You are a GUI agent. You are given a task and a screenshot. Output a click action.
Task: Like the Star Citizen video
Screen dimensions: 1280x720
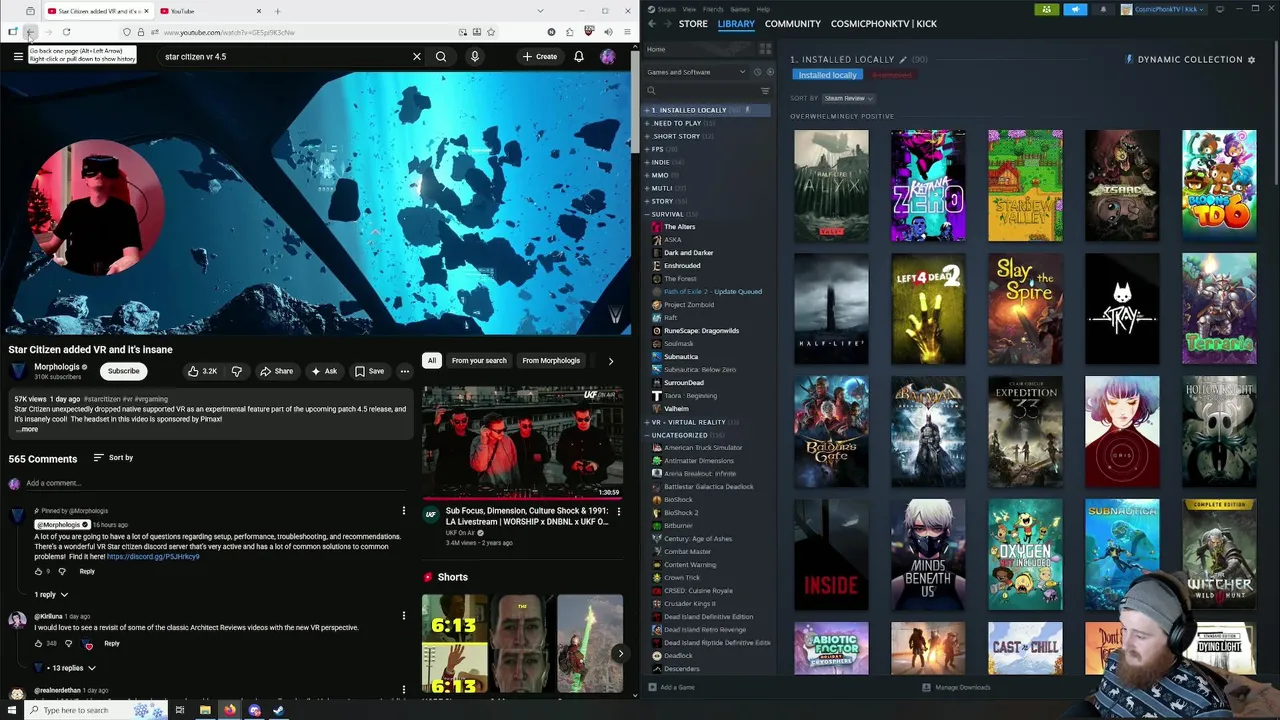(202, 371)
